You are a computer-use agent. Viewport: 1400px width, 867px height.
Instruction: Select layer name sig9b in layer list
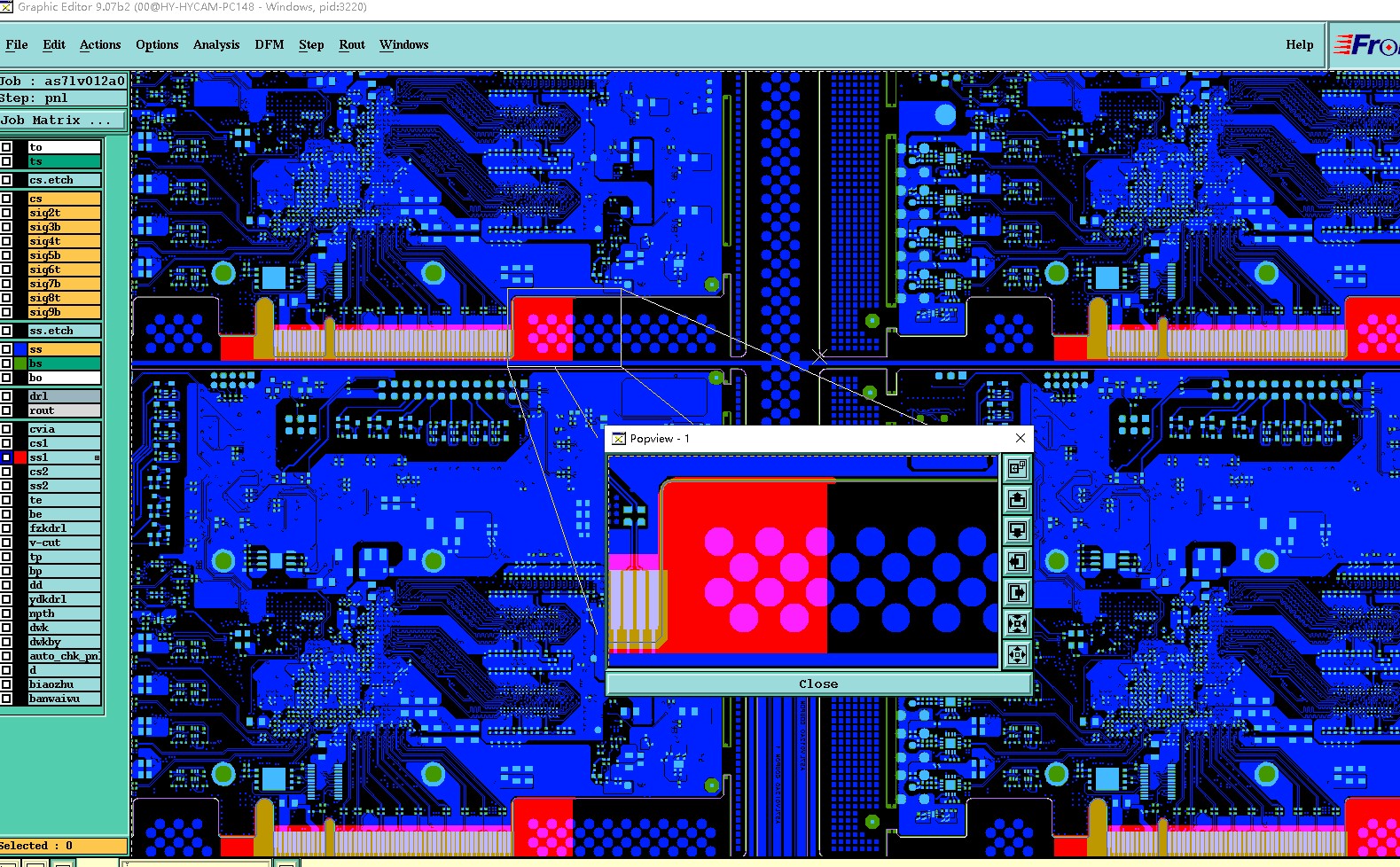pos(64,312)
